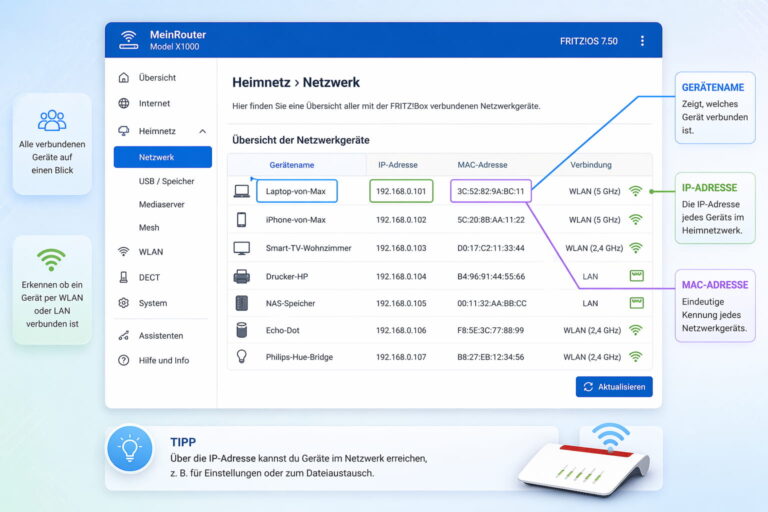Click the System gear icon
The width and height of the screenshot is (768, 512).
click(x=124, y=303)
